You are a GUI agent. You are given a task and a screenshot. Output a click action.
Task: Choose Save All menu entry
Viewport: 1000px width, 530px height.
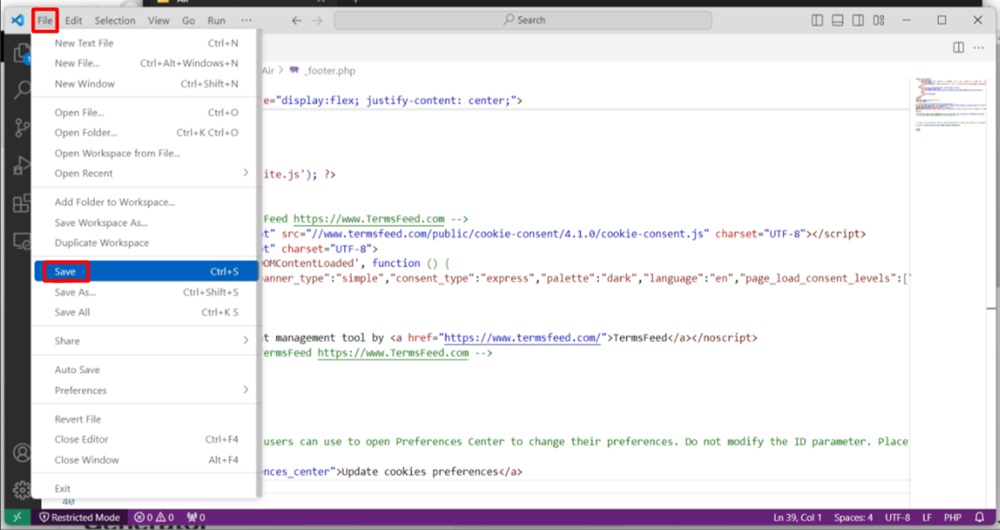tap(146, 313)
